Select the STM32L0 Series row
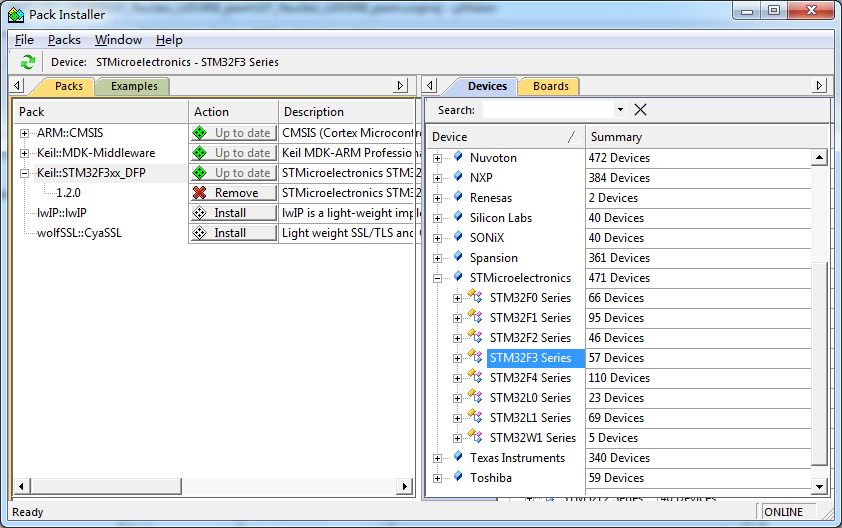The height and width of the screenshot is (528, 842). [530, 397]
